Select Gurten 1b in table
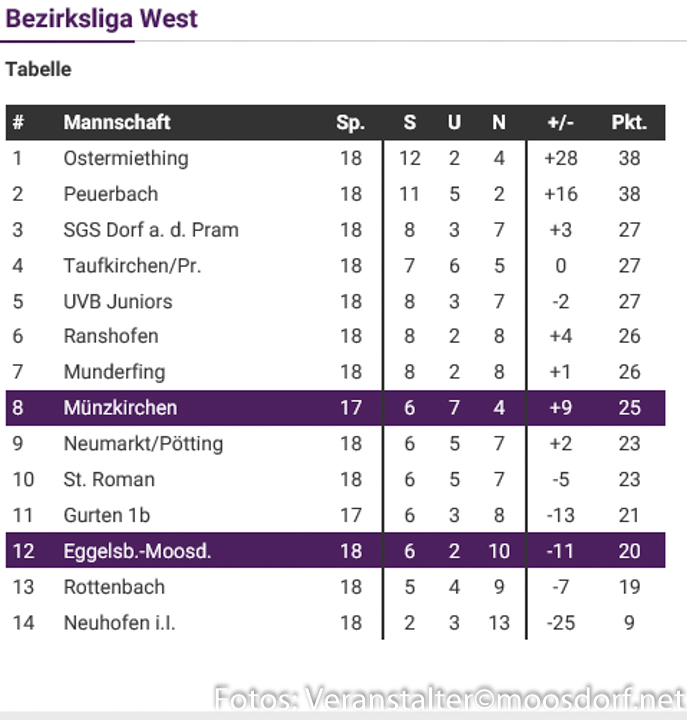The width and height of the screenshot is (687, 720). click(x=106, y=515)
